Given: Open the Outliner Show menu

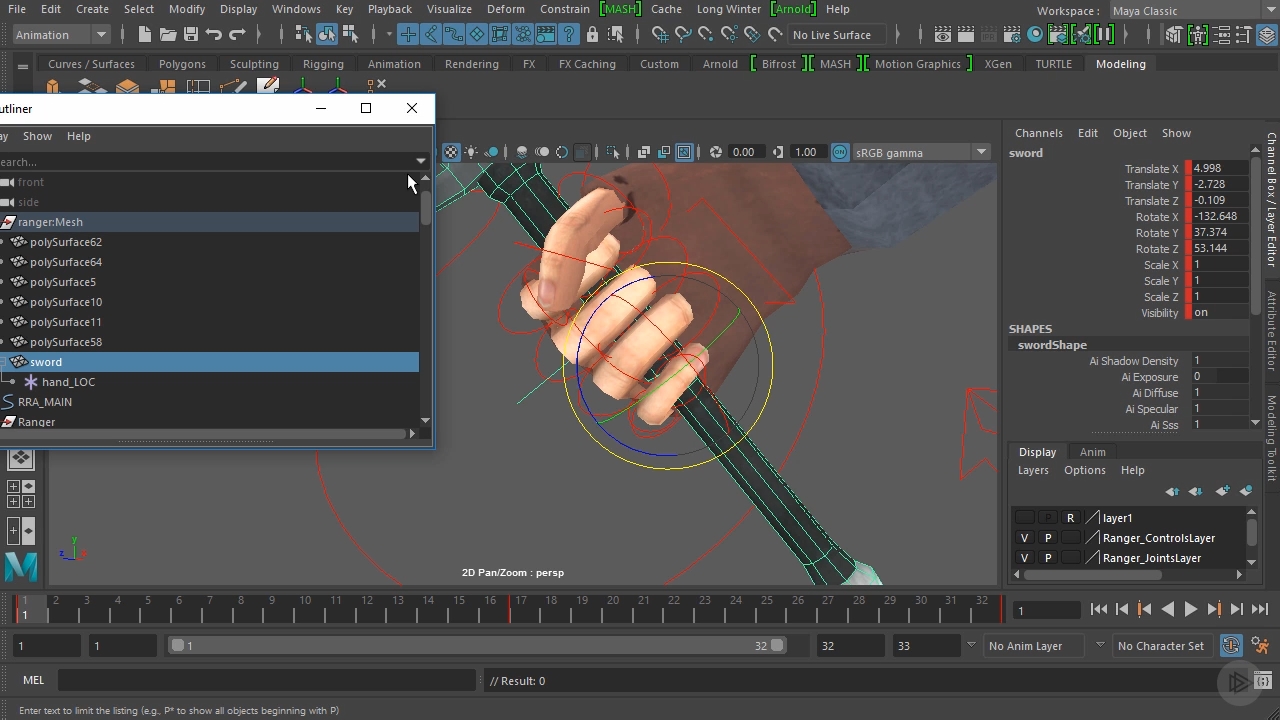Looking at the screenshot, I should [37, 136].
